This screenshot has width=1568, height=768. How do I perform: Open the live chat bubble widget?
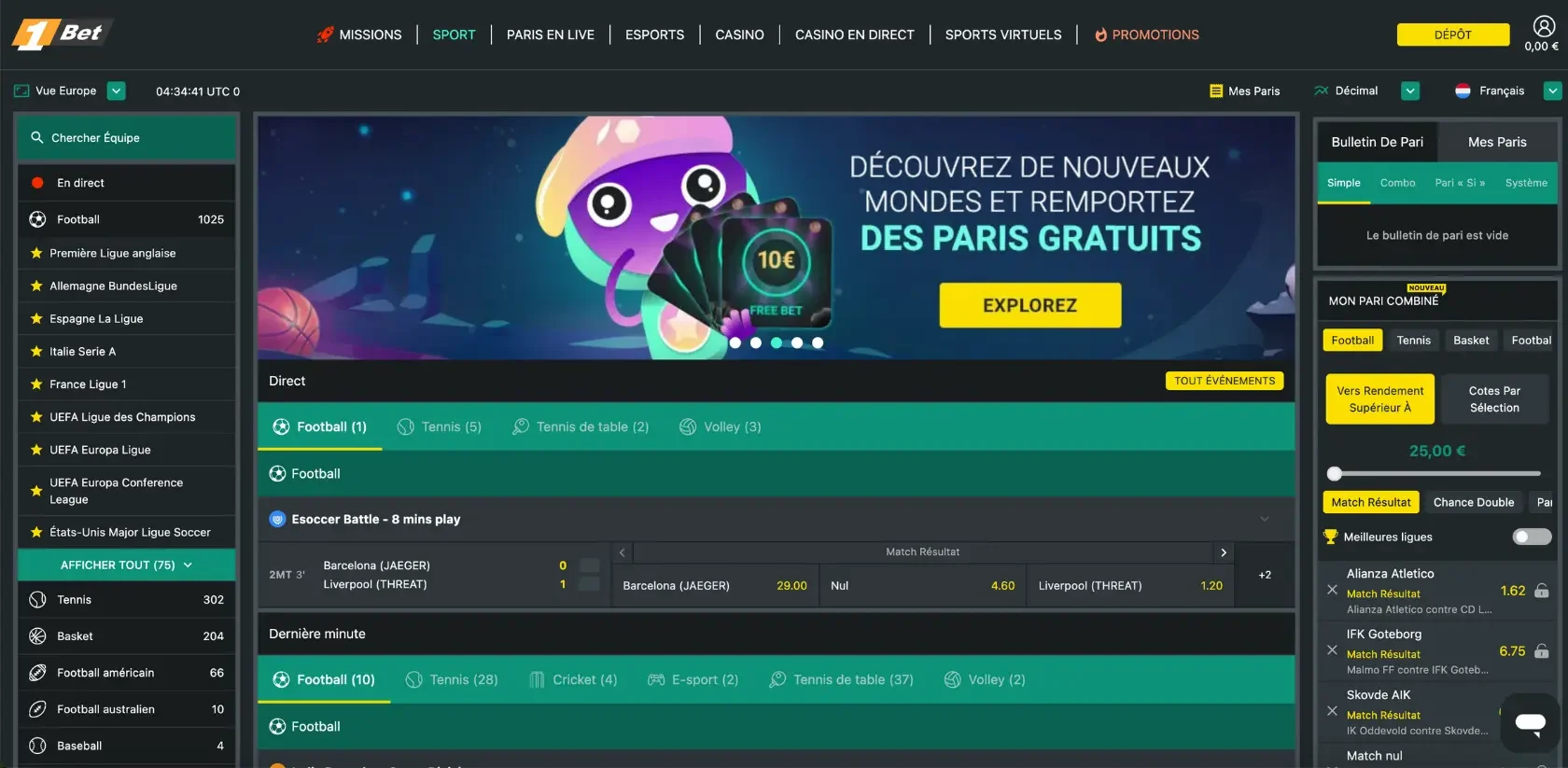[1530, 722]
